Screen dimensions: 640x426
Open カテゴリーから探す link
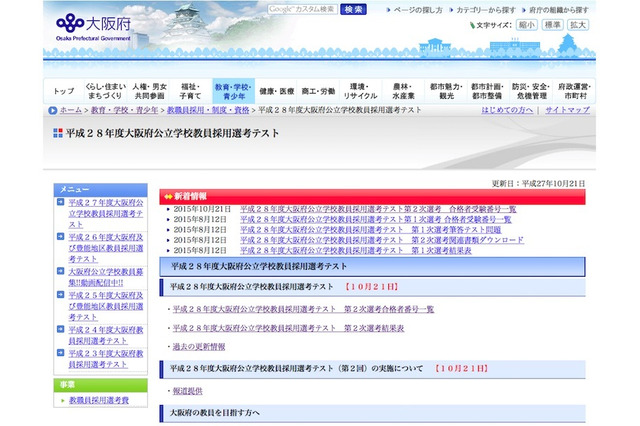click(486, 10)
